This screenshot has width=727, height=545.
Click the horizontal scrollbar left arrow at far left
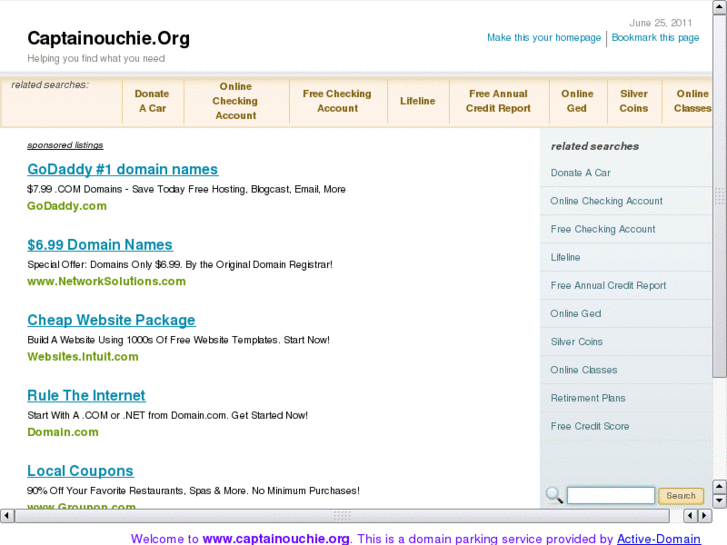pyautogui.click(x=7, y=515)
